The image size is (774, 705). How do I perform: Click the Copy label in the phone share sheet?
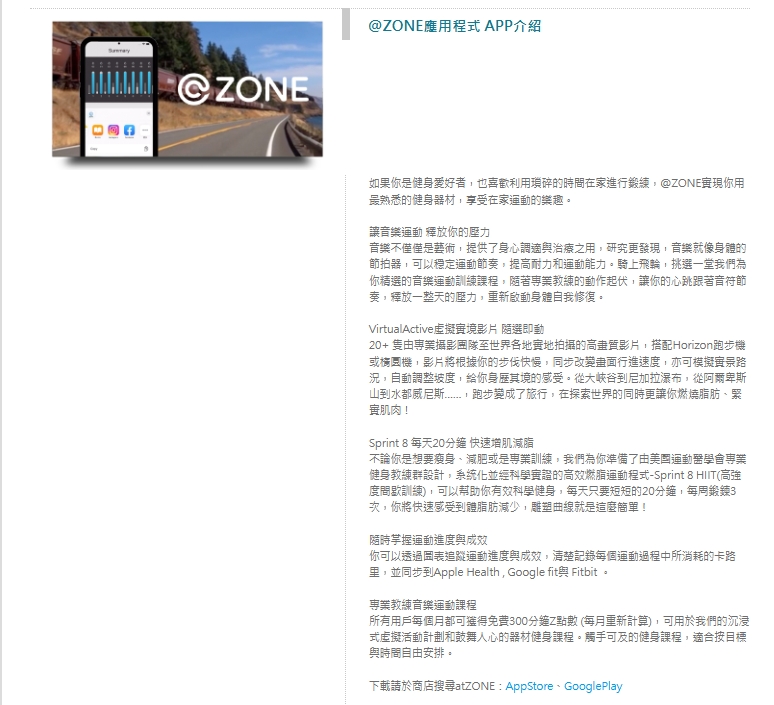(96, 149)
